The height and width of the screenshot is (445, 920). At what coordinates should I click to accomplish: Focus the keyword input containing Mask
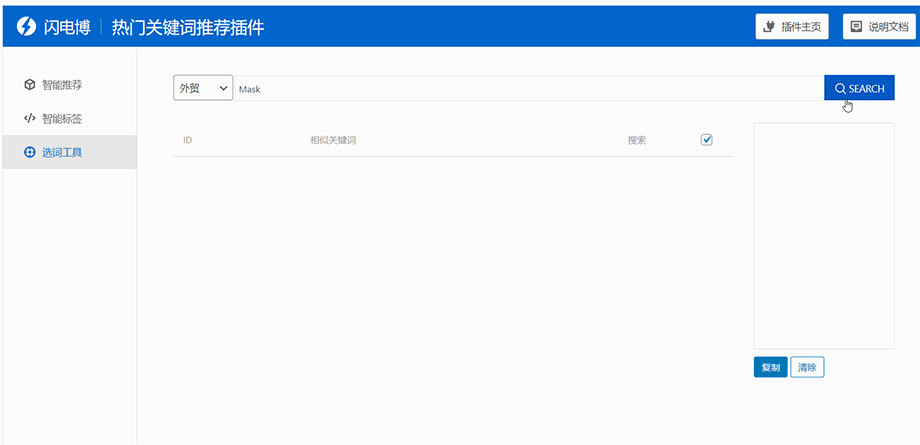pos(528,88)
